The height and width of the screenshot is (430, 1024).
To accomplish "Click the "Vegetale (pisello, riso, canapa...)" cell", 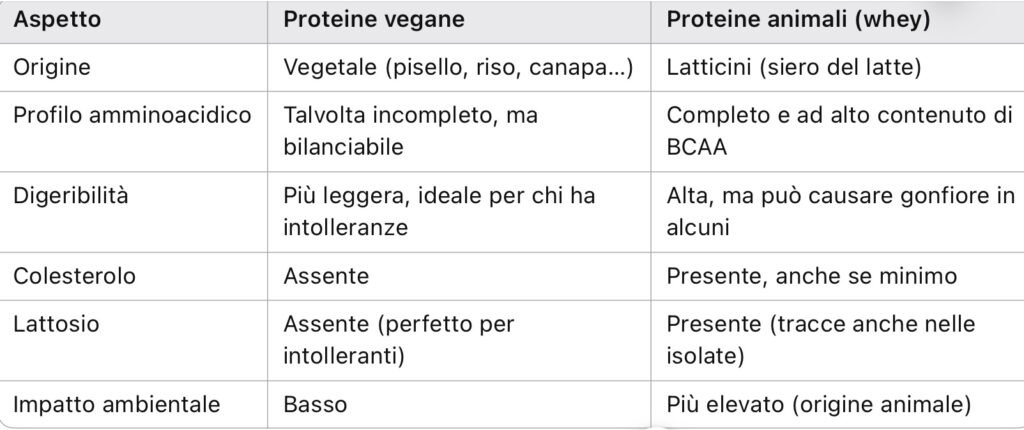I will [458, 68].
